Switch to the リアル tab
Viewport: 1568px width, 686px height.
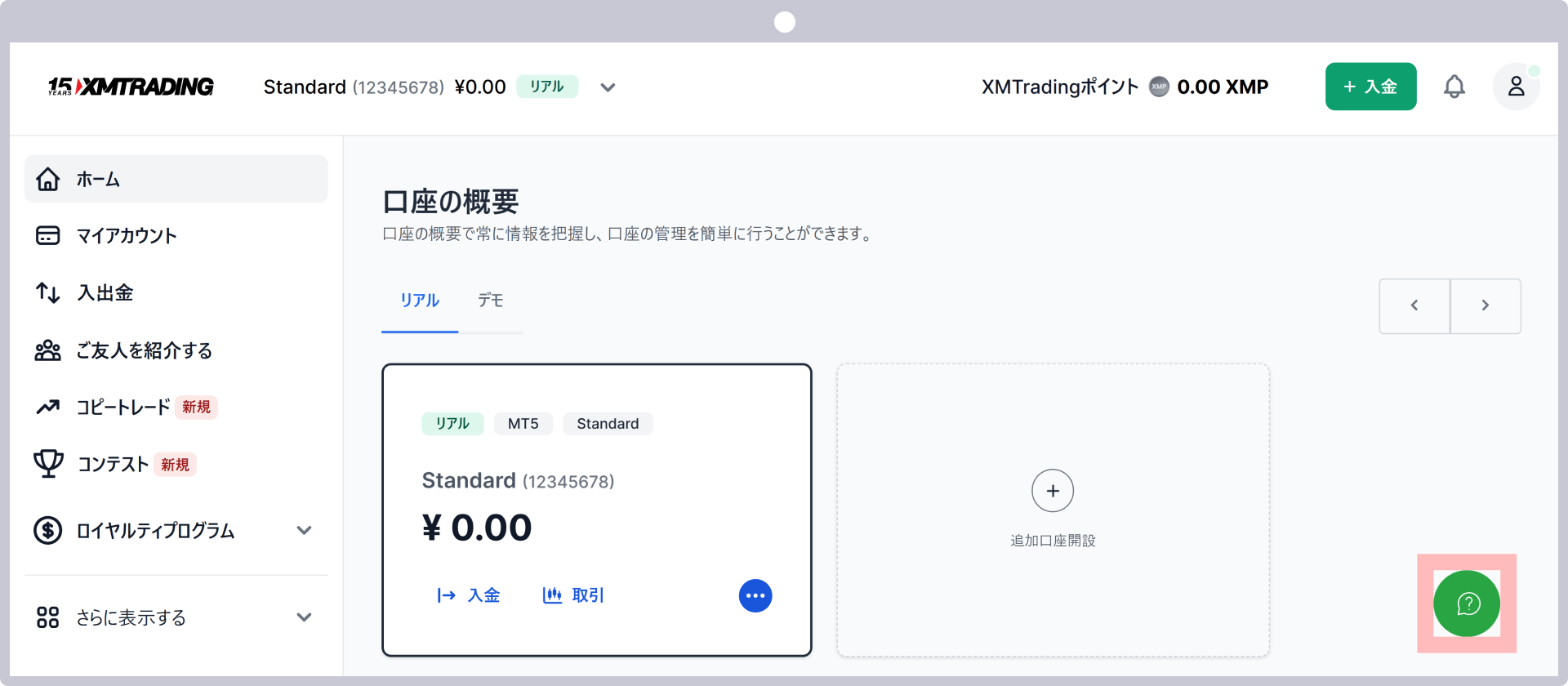[x=420, y=301]
